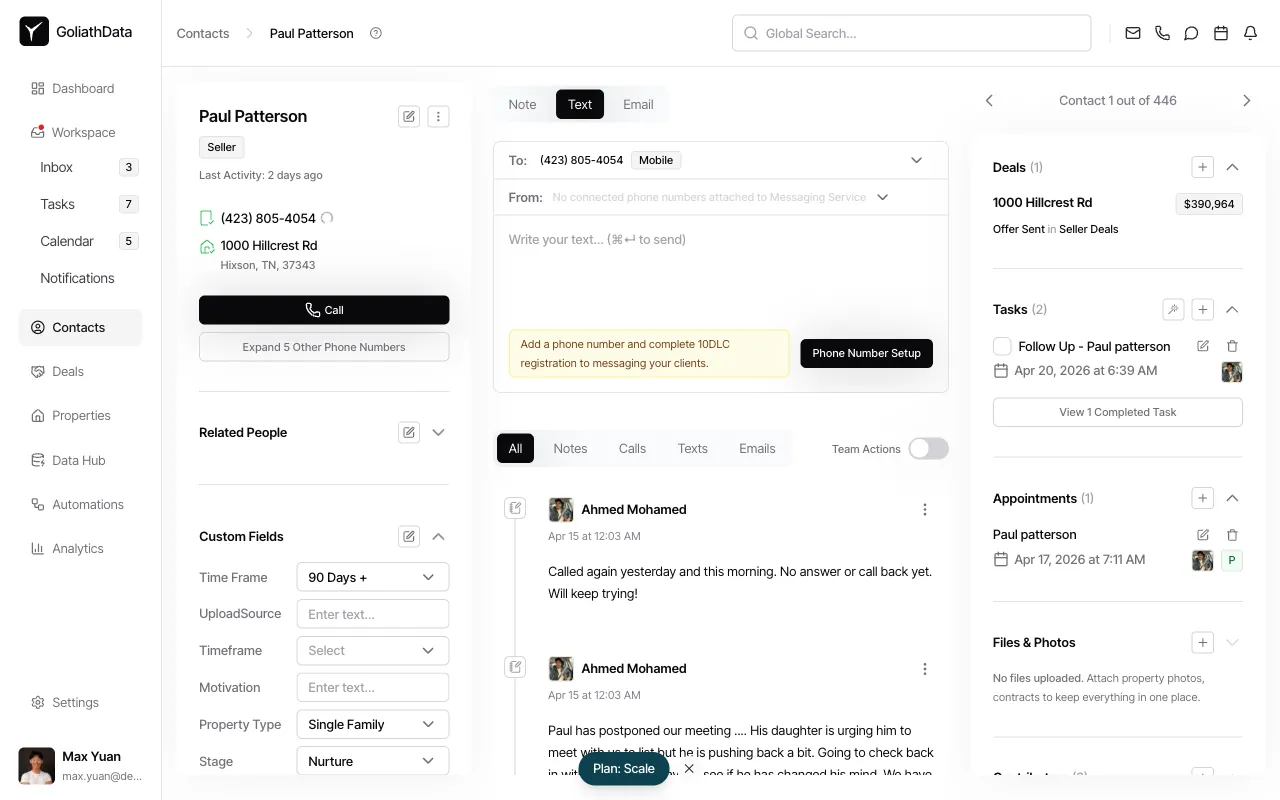Check the Follow Up - Paul patterson checkbox
The width and height of the screenshot is (1280, 800).
point(1002,346)
